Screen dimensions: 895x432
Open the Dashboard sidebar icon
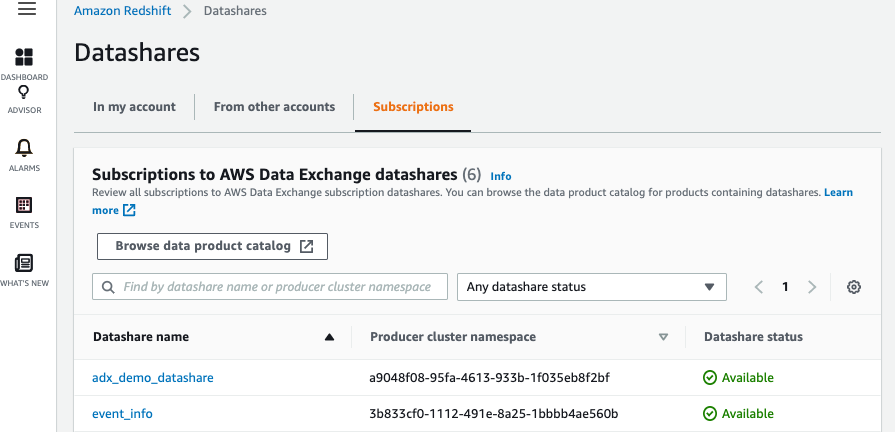24,57
